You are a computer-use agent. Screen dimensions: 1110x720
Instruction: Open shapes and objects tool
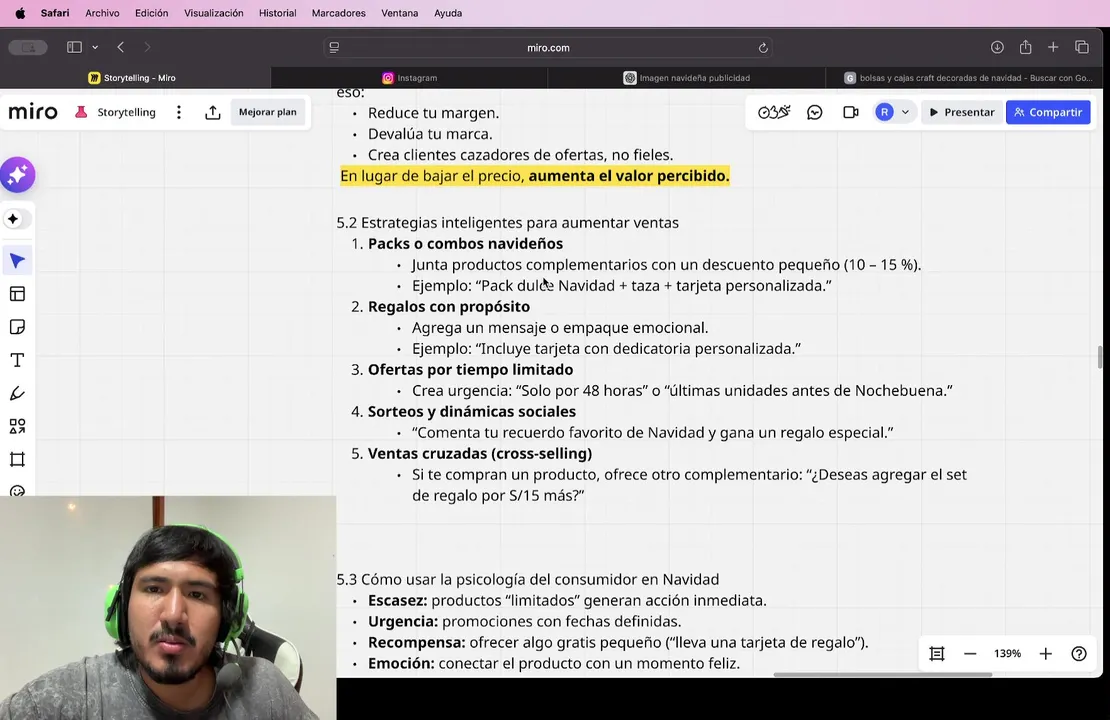18,426
